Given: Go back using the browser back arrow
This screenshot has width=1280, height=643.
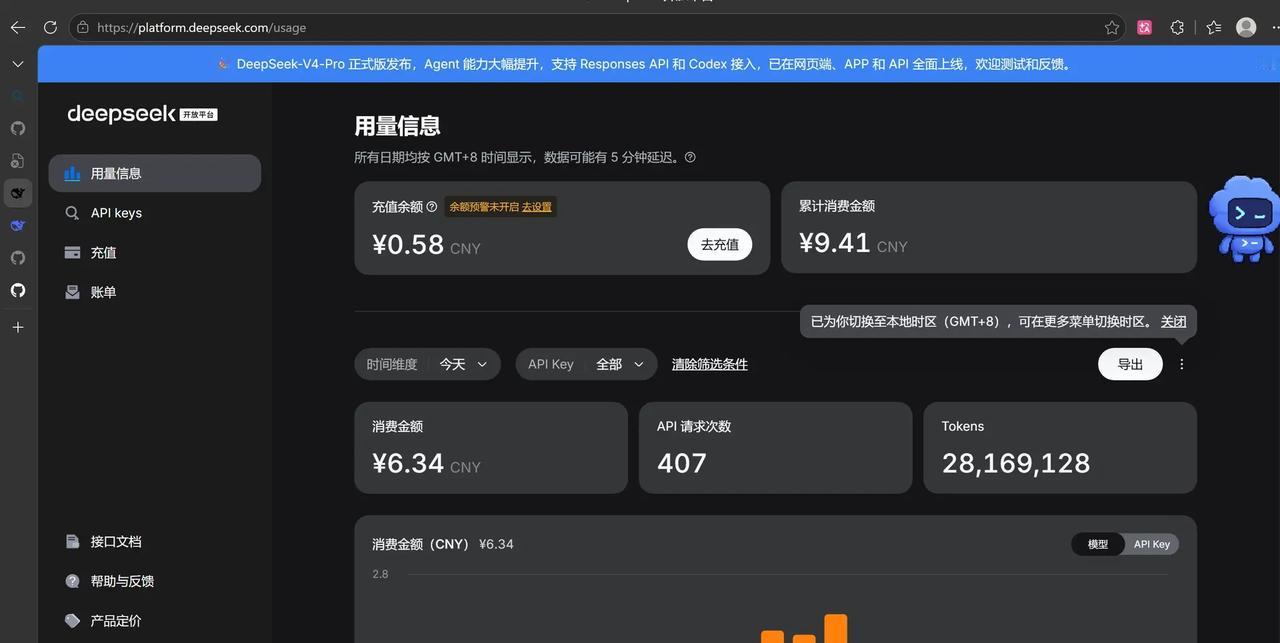Looking at the screenshot, I should pos(17,28).
